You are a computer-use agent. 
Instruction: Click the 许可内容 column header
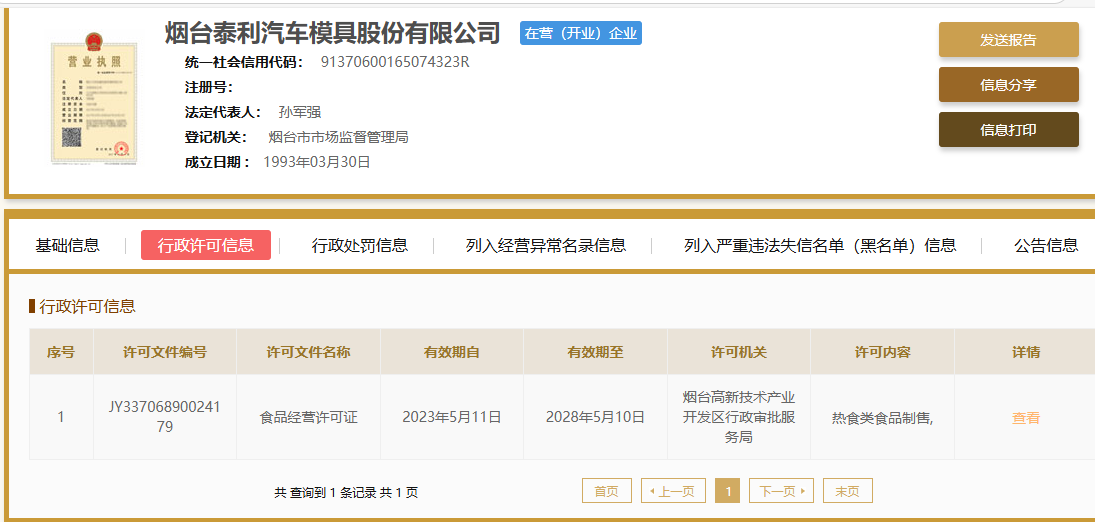tap(883, 351)
